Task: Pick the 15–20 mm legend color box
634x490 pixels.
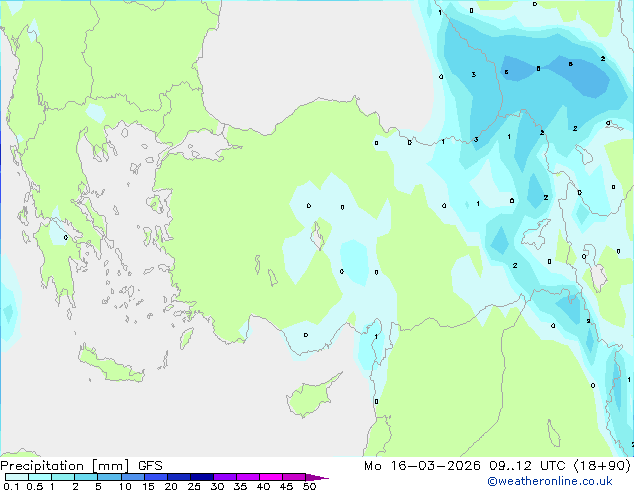Action: click(155, 477)
